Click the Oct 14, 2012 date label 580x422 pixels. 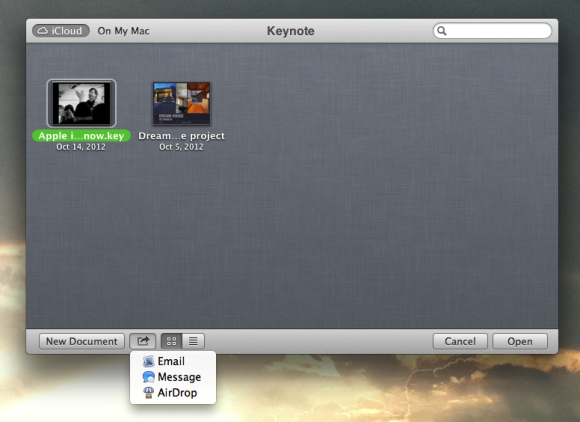pyautogui.click(x=81, y=147)
